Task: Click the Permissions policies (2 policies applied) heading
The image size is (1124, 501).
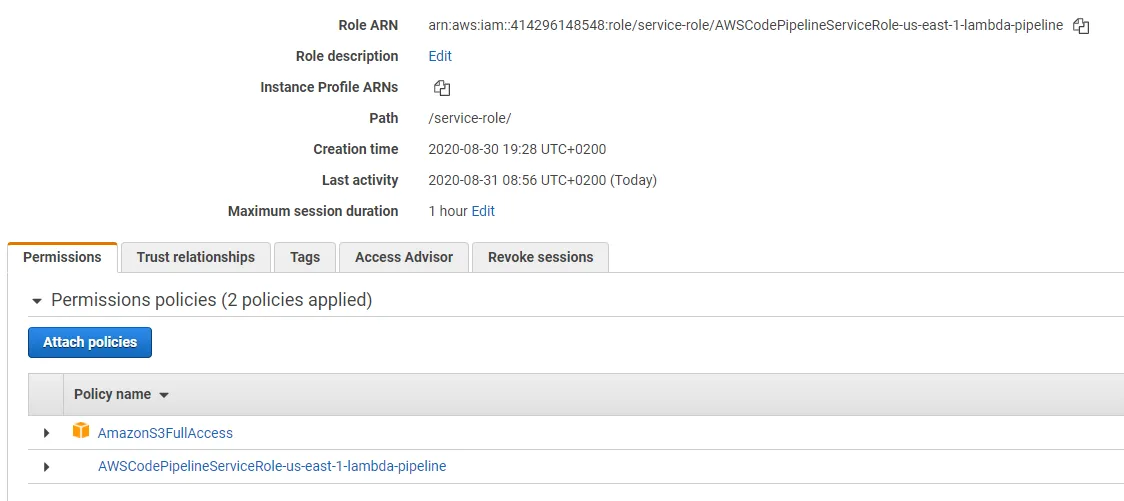Action: click(211, 300)
